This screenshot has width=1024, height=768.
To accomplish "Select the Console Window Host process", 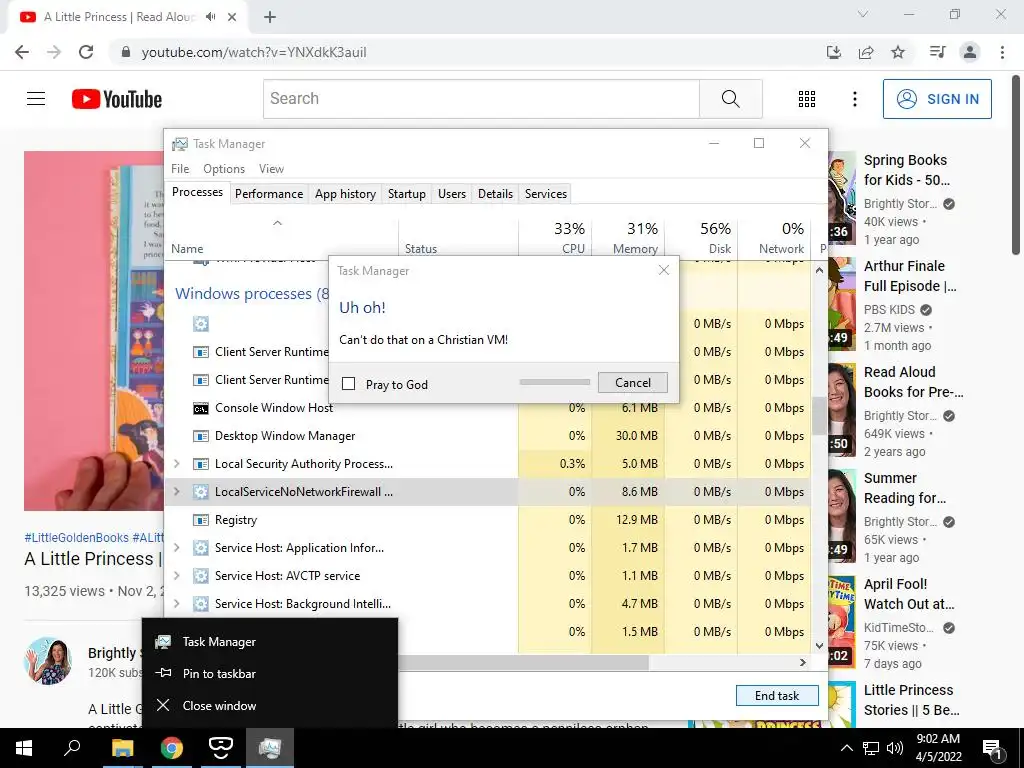I will (x=488, y=408).
